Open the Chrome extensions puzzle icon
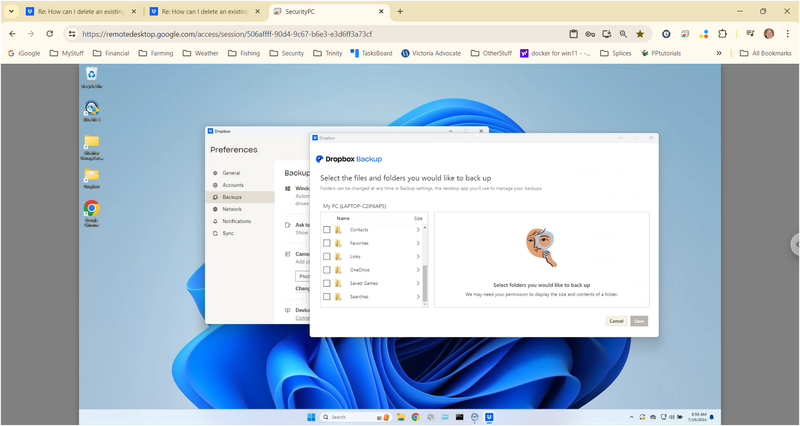The width and height of the screenshot is (800, 426). click(x=722, y=33)
